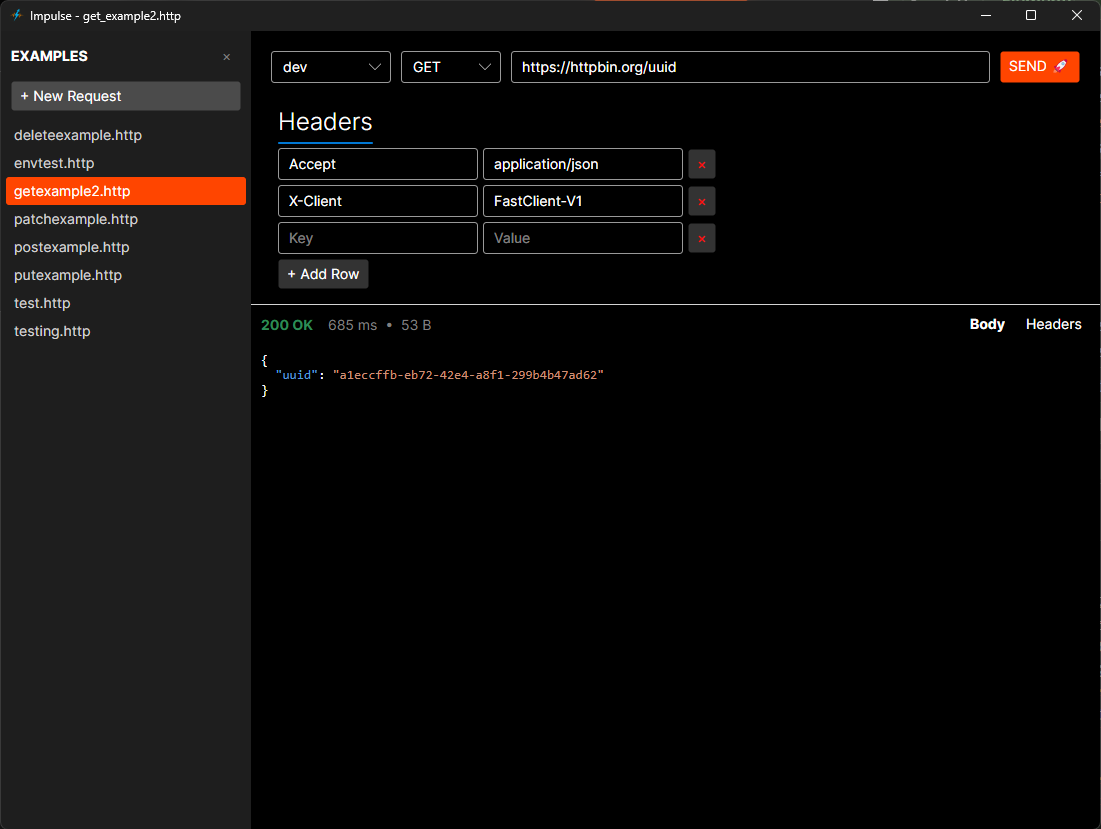This screenshot has width=1101, height=829.
Task: Open the request Headers section tab
Action: tap(325, 122)
